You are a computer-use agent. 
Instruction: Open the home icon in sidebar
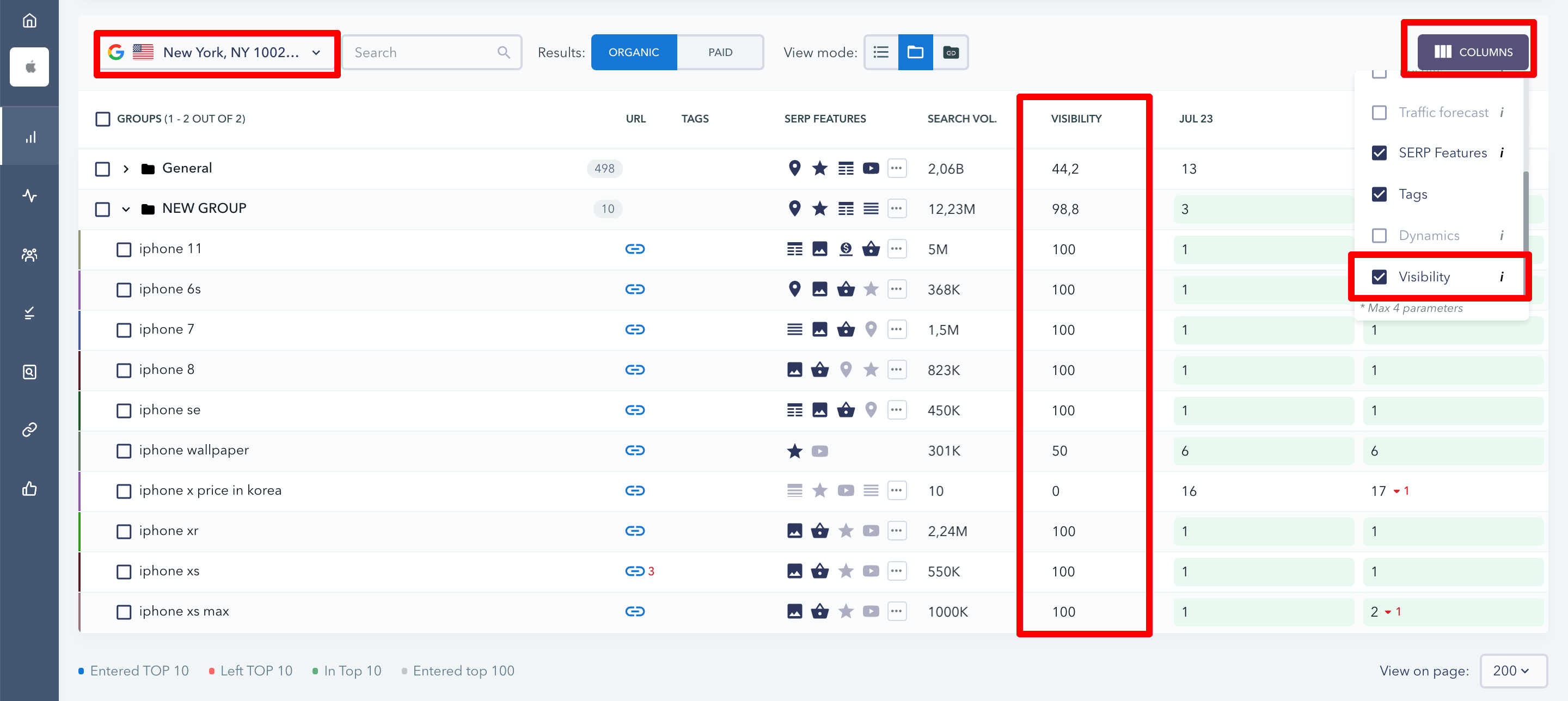tap(29, 21)
